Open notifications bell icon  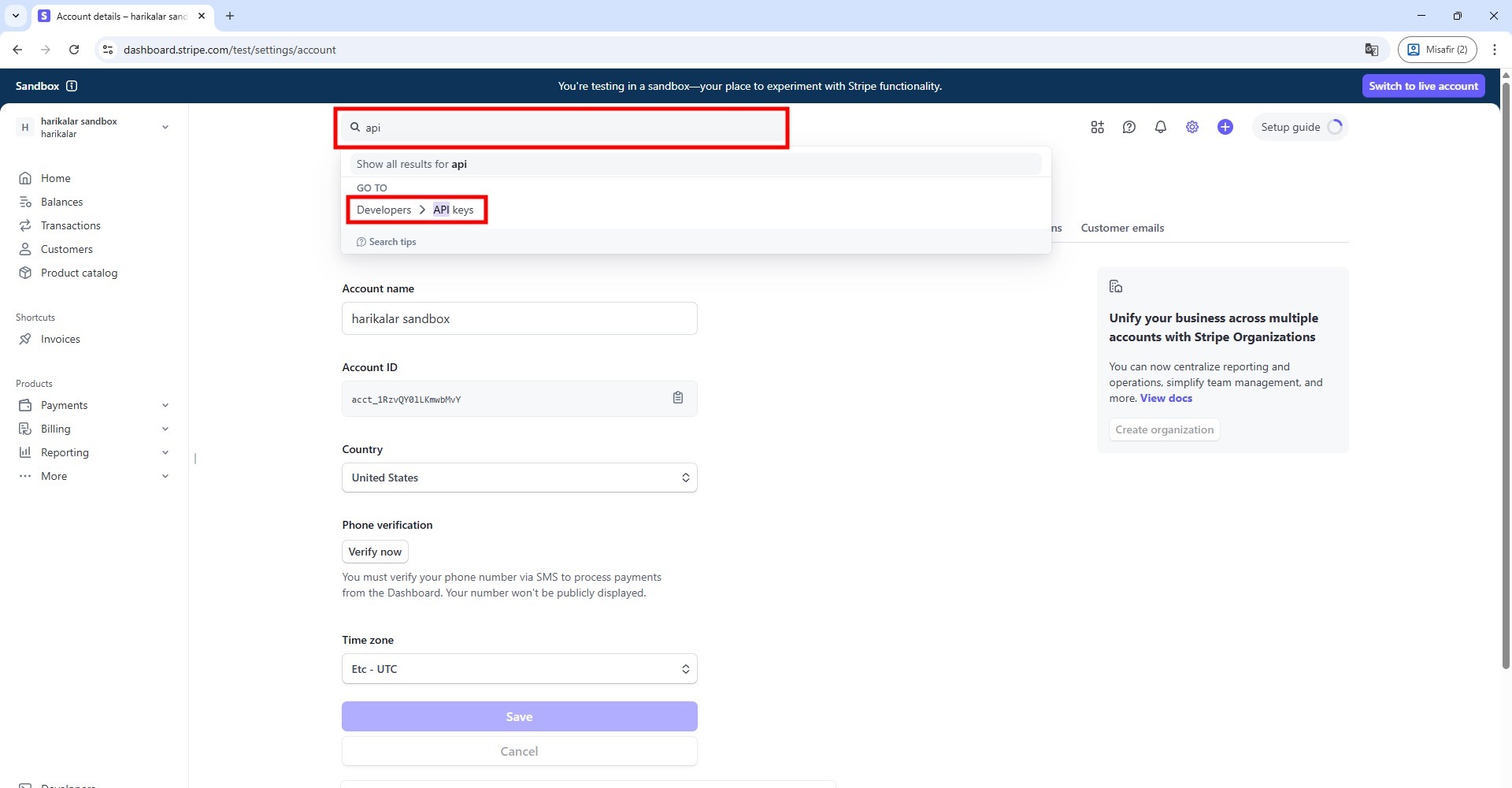click(1160, 127)
